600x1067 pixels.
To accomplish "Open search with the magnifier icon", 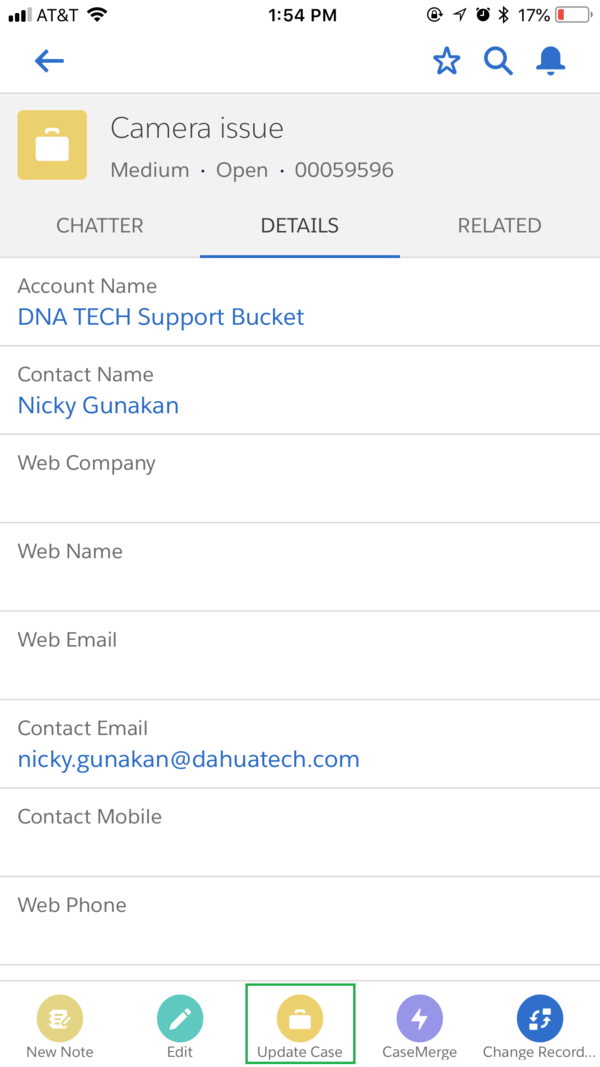I will click(x=498, y=62).
